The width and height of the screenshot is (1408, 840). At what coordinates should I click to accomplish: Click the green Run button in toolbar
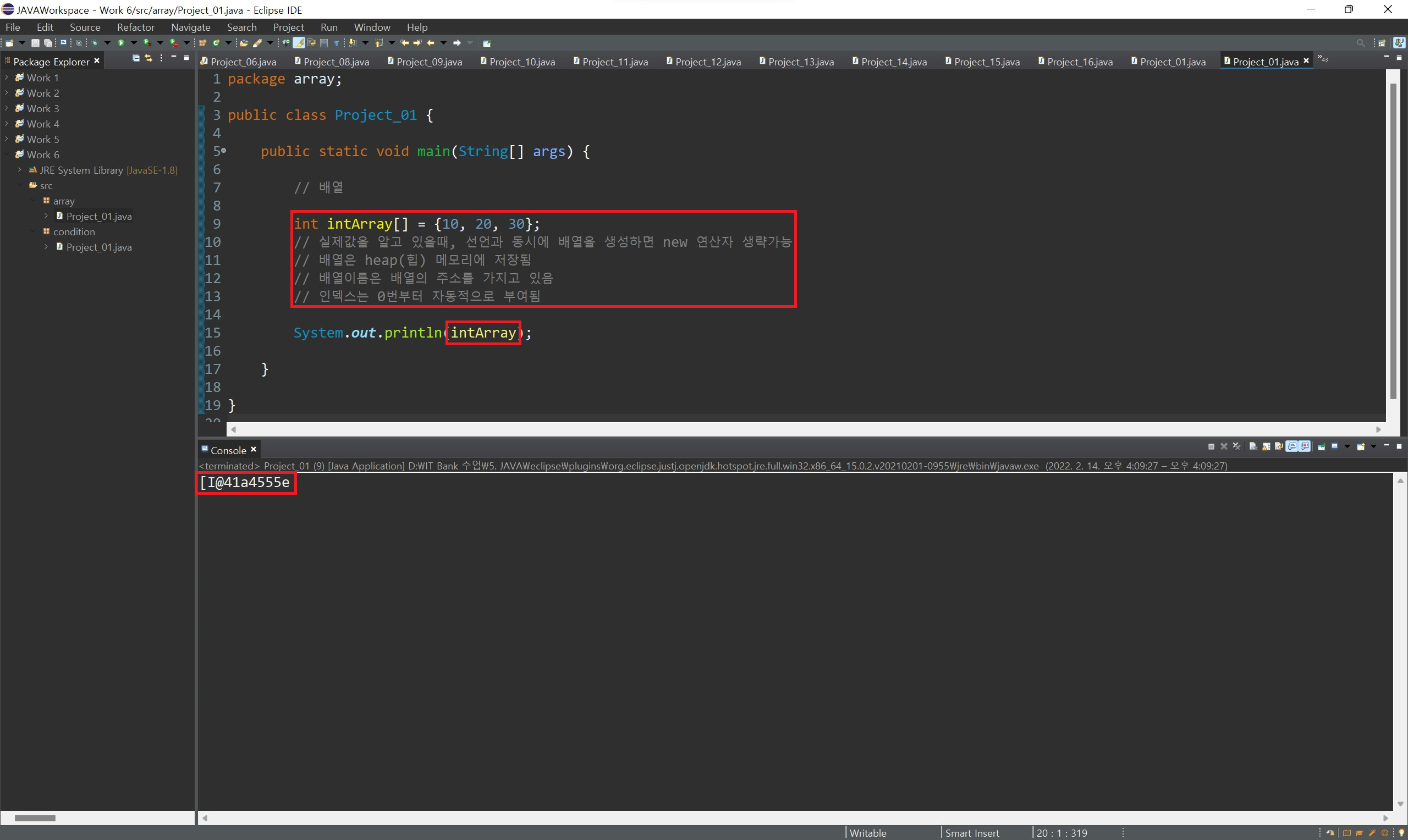coord(120,43)
